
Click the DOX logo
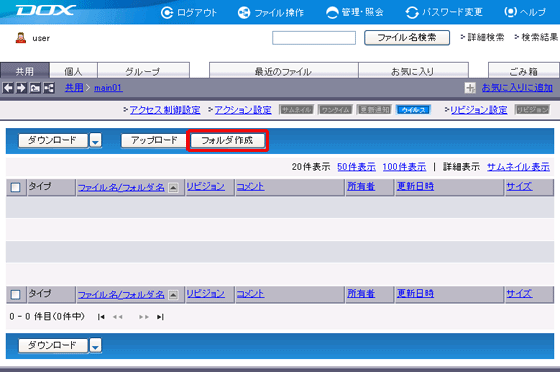click(x=45, y=10)
